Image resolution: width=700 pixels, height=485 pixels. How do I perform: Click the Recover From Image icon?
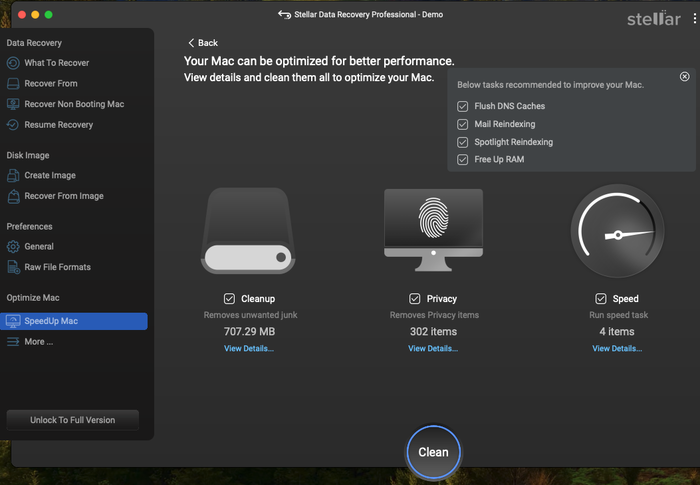click(x=13, y=196)
